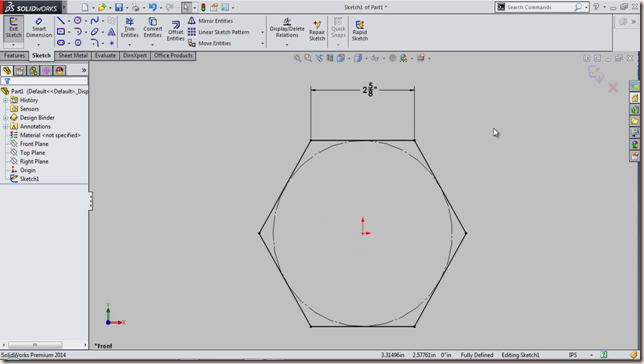Click the Linear Sketch Pattern tool

(x=219, y=32)
